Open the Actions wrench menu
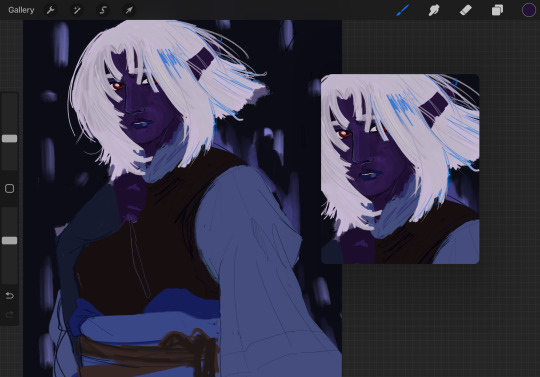Screen dimensions: 540x377 pyautogui.click(x=51, y=10)
